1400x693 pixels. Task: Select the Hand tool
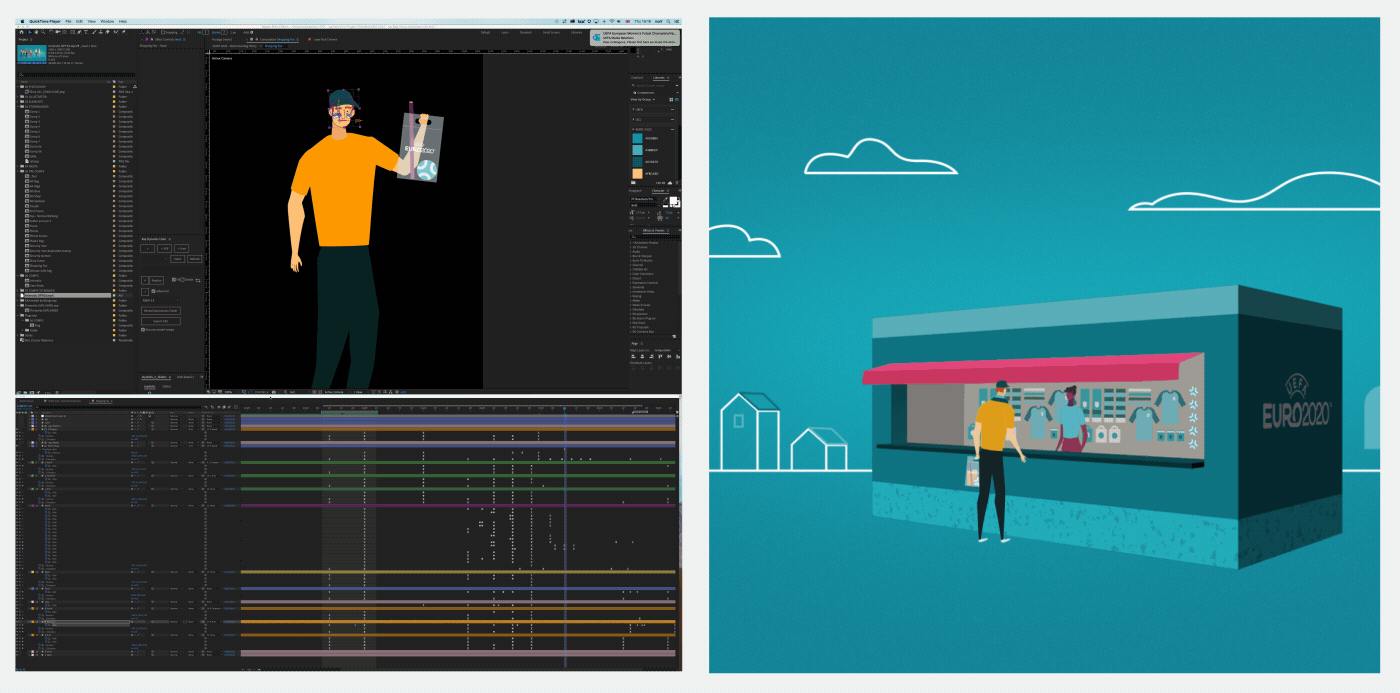point(37,32)
